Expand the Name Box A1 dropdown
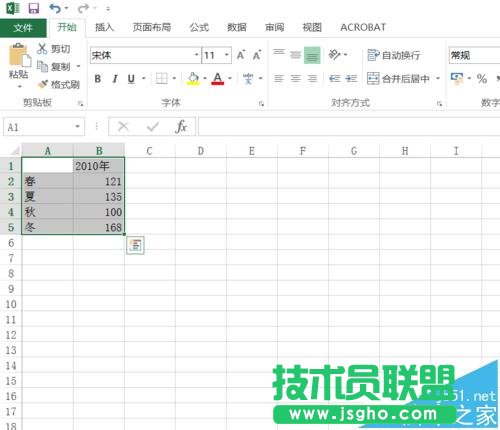This screenshot has height=430, width=500. pyautogui.click(x=77, y=127)
